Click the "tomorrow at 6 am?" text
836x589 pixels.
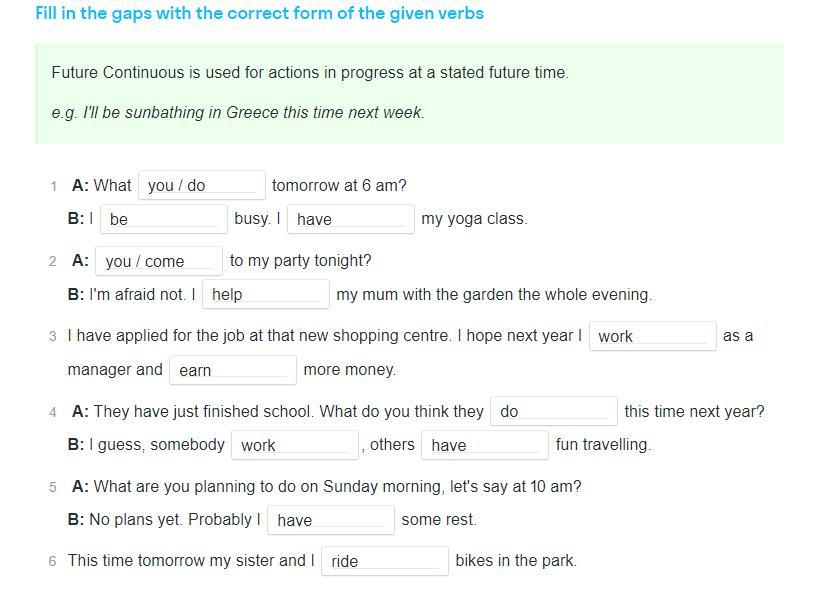(339, 185)
